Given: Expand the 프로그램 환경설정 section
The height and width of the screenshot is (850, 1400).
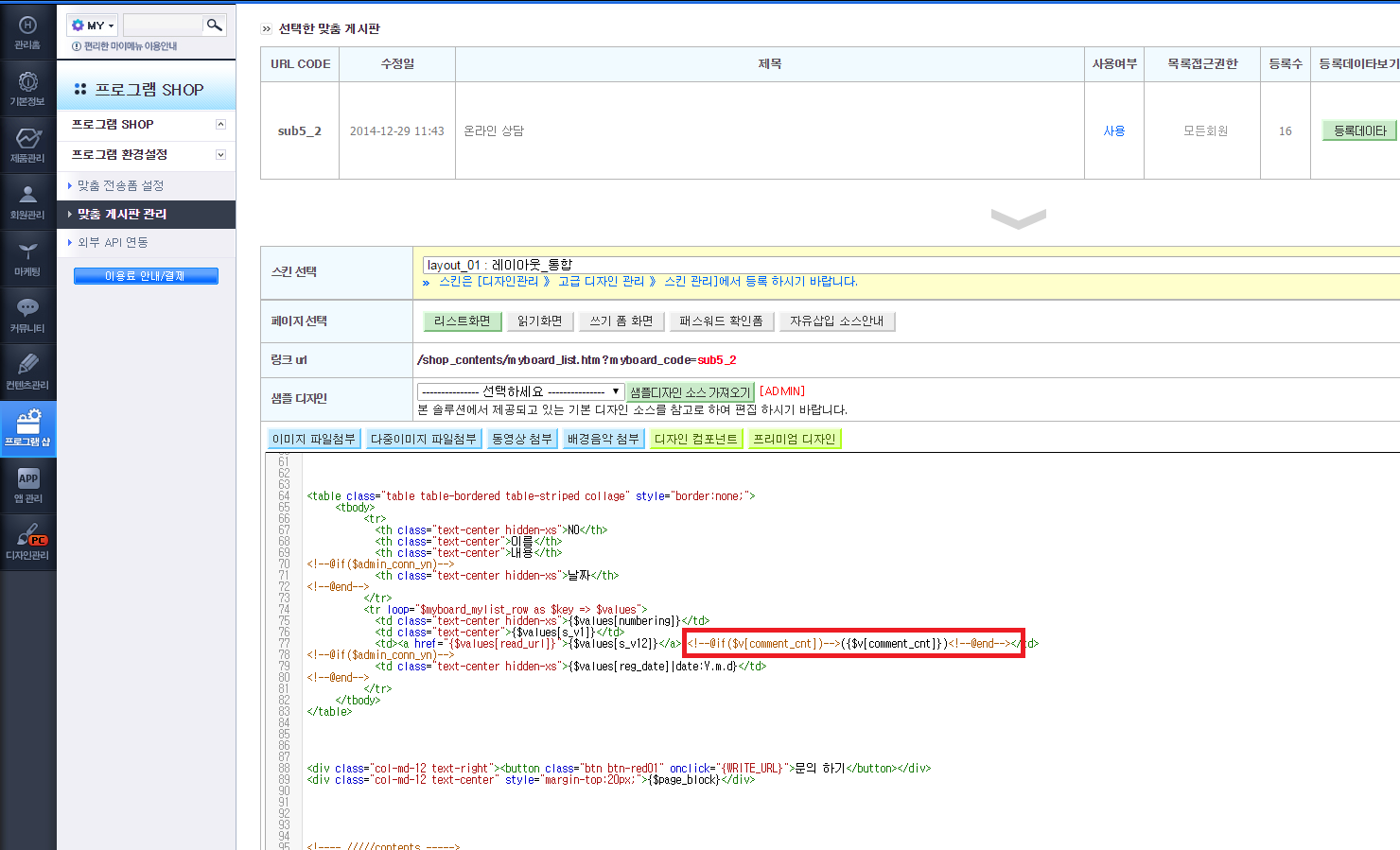Looking at the screenshot, I should point(220,155).
